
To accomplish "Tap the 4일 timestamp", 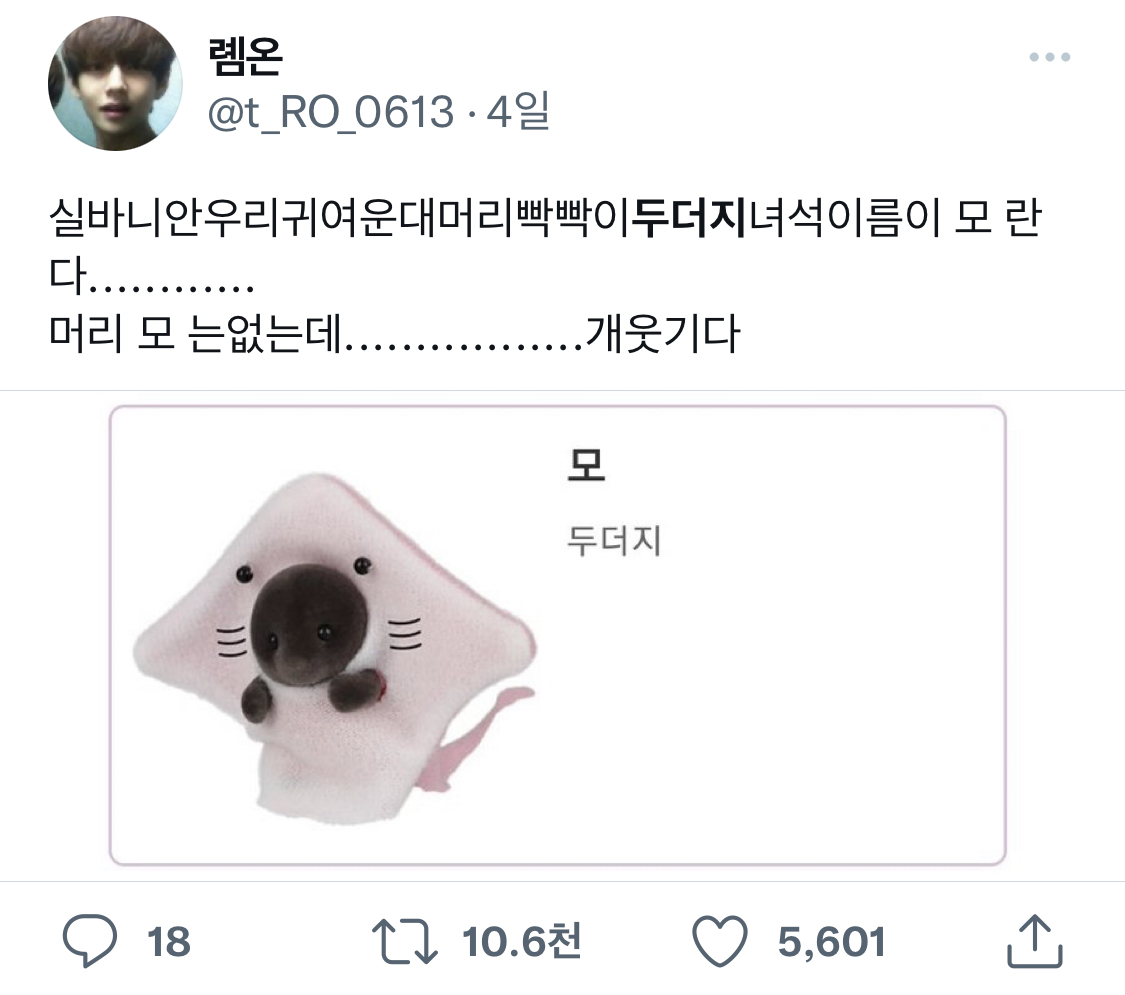I will (518, 111).
